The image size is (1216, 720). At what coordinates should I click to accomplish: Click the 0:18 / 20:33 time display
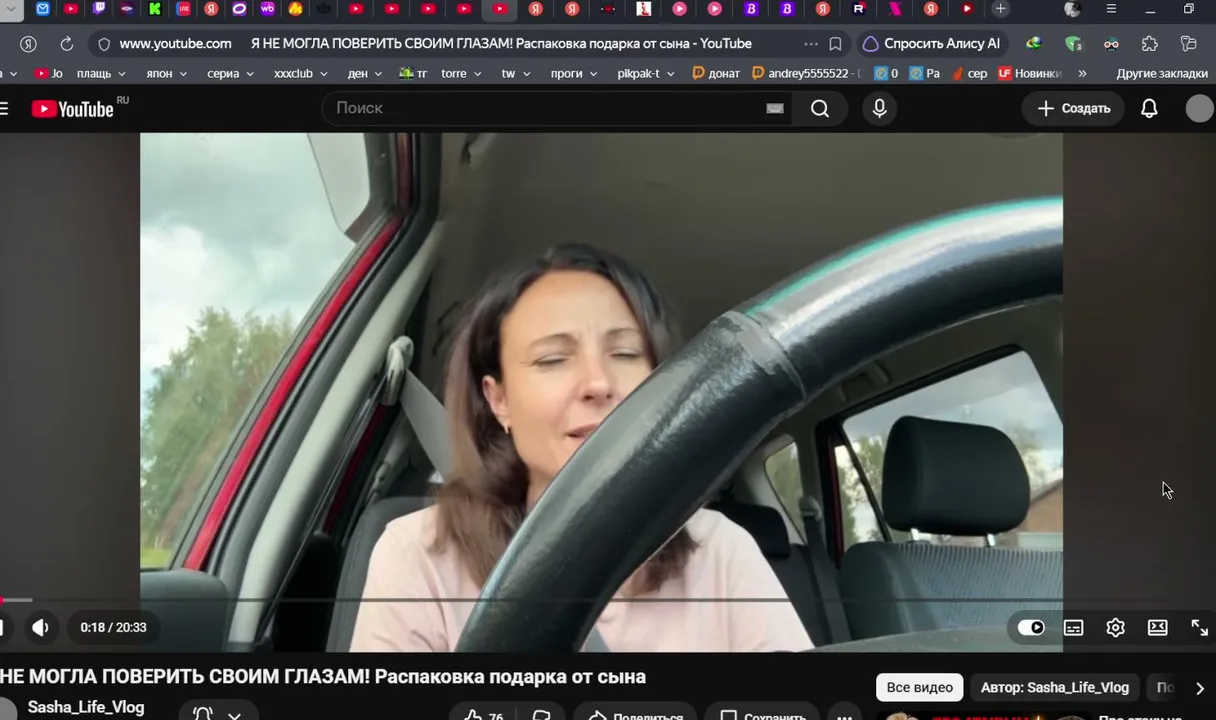point(114,627)
